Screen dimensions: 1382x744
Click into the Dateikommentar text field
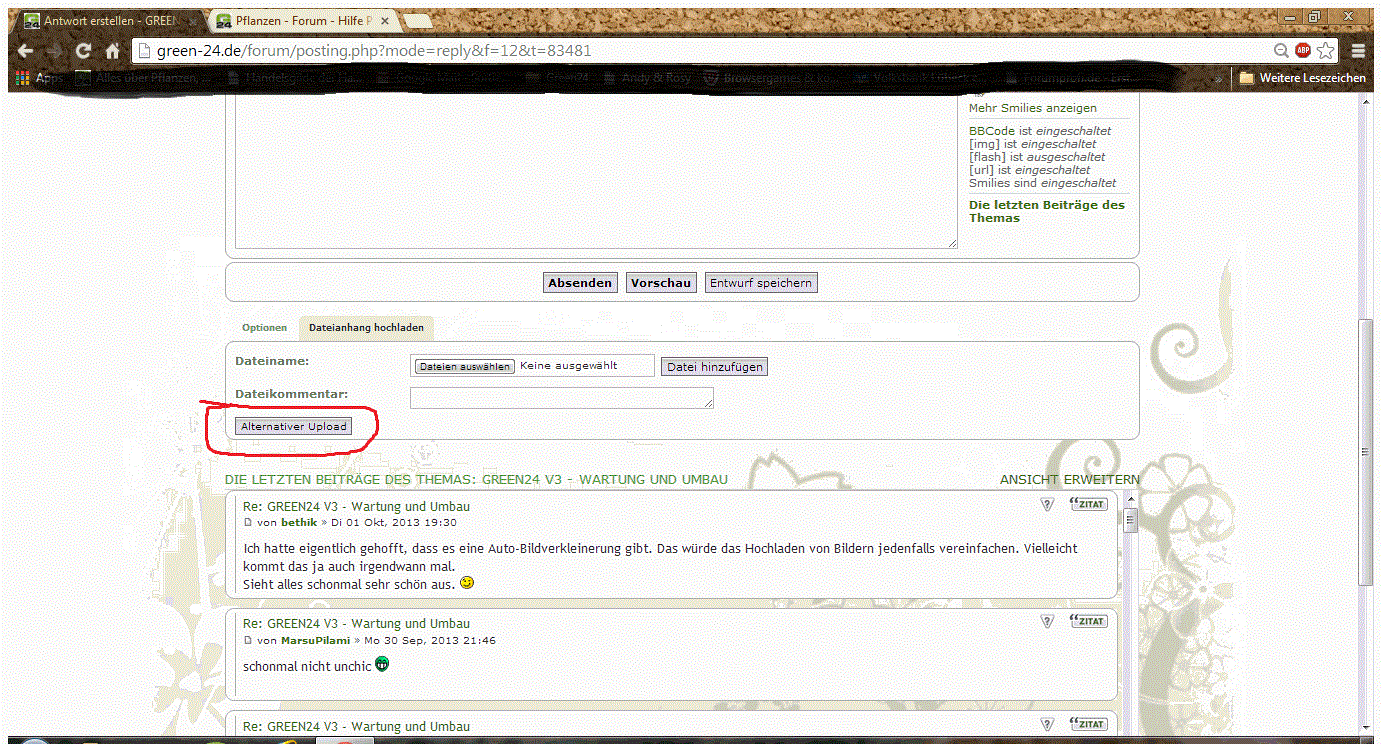(x=561, y=398)
